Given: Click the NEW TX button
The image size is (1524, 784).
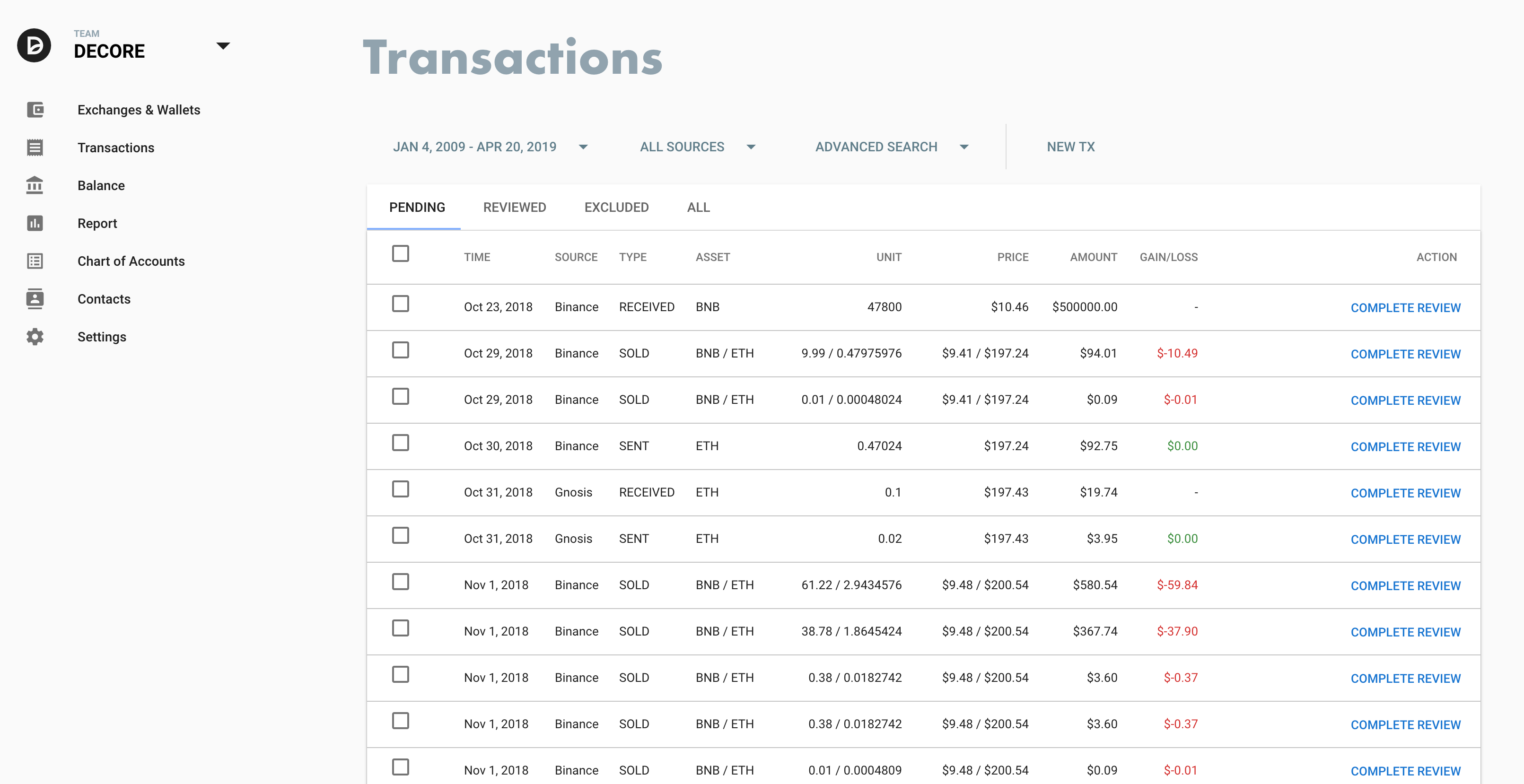Looking at the screenshot, I should point(1070,147).
